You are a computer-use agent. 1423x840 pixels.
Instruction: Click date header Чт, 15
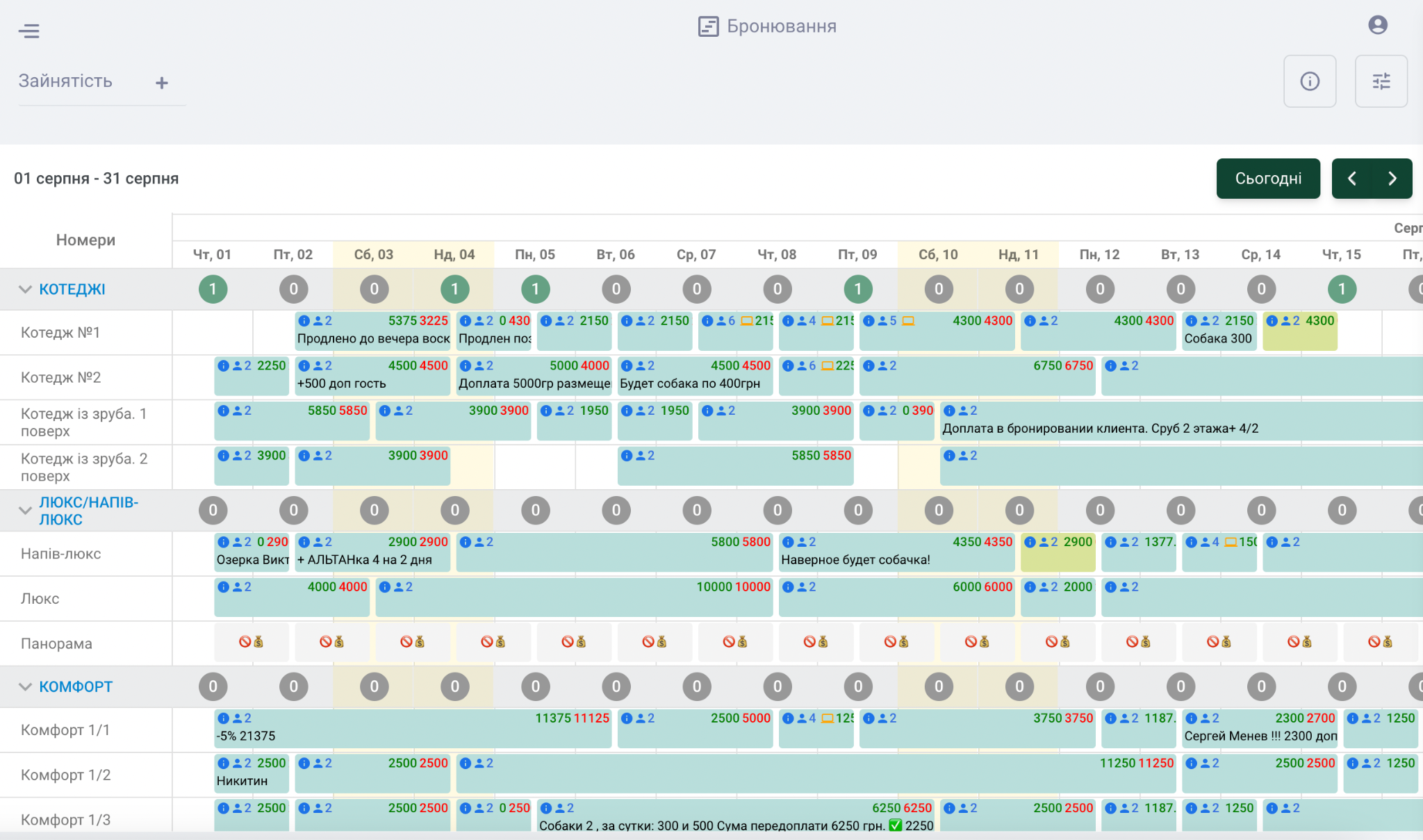click(1341, 254)
